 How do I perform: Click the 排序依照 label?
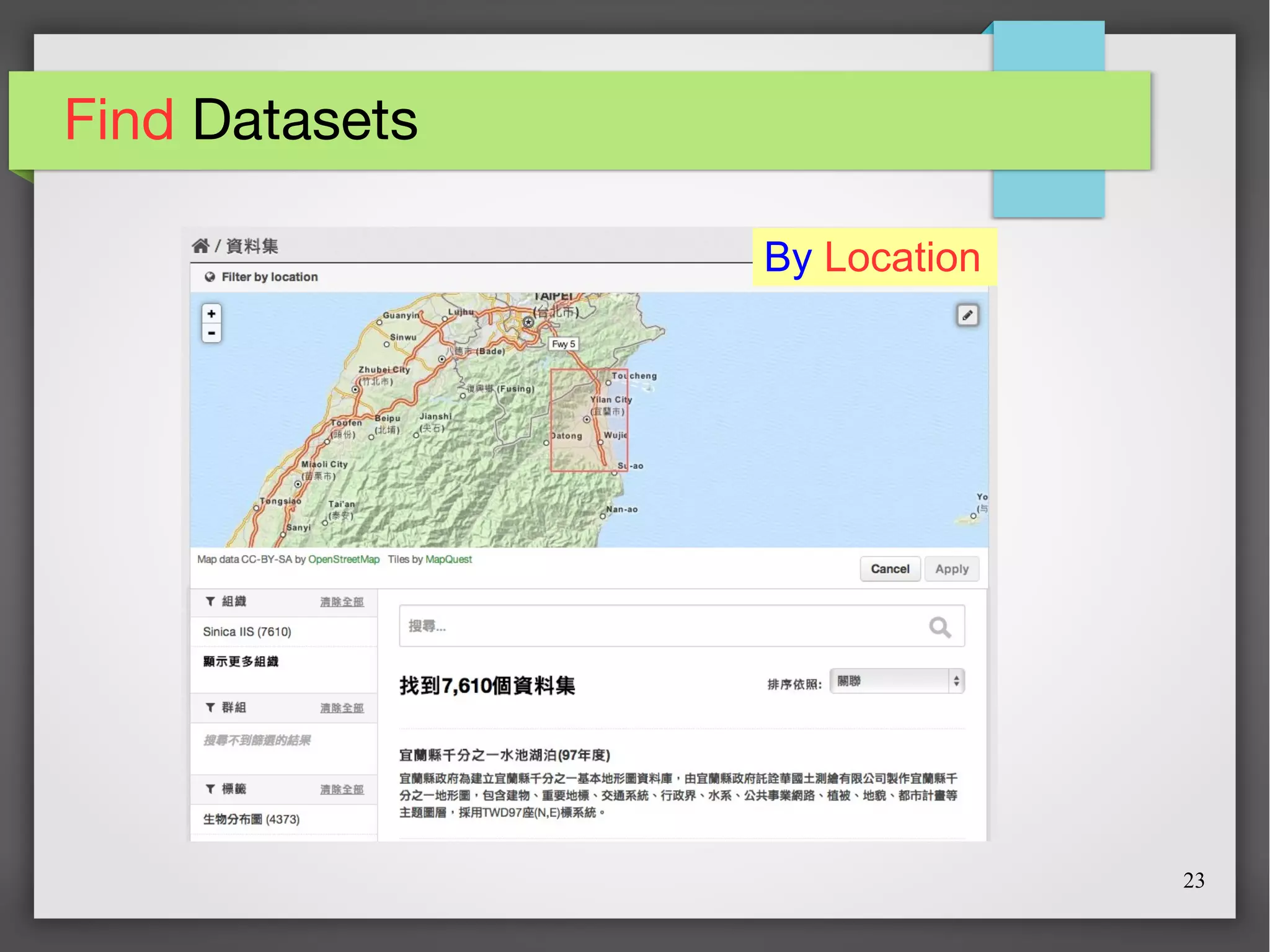click(794, 684)
